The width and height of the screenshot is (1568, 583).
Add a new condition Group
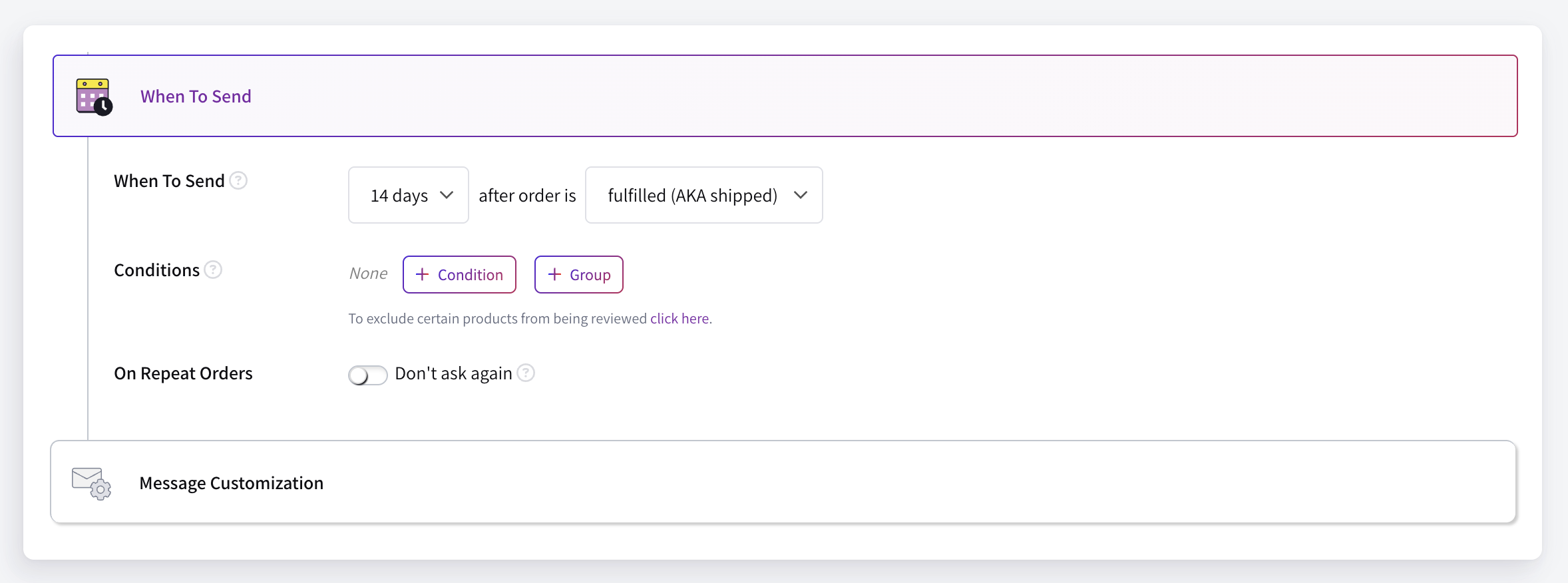[578, 274]
